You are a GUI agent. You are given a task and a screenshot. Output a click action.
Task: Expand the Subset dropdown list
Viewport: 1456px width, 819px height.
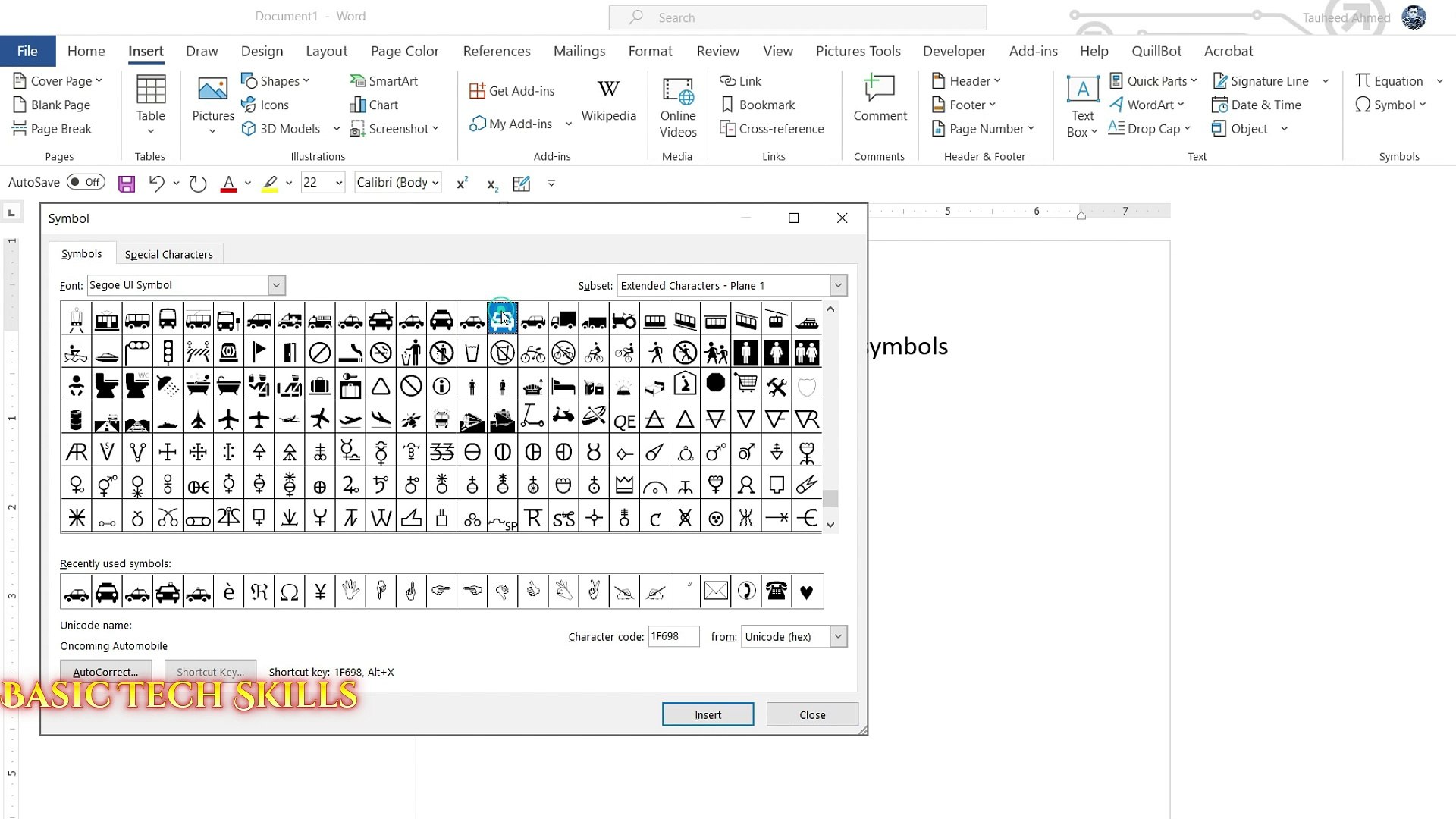838,286
